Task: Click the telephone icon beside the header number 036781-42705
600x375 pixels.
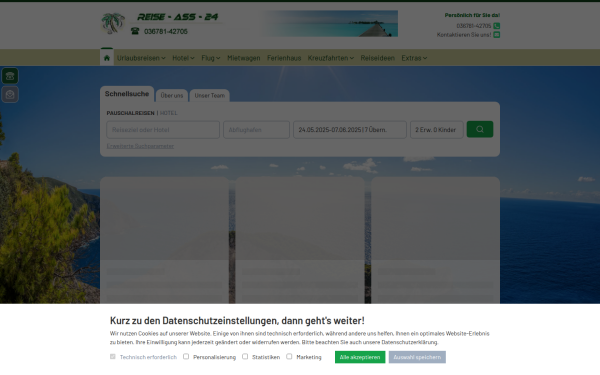Action: (135, 31)
